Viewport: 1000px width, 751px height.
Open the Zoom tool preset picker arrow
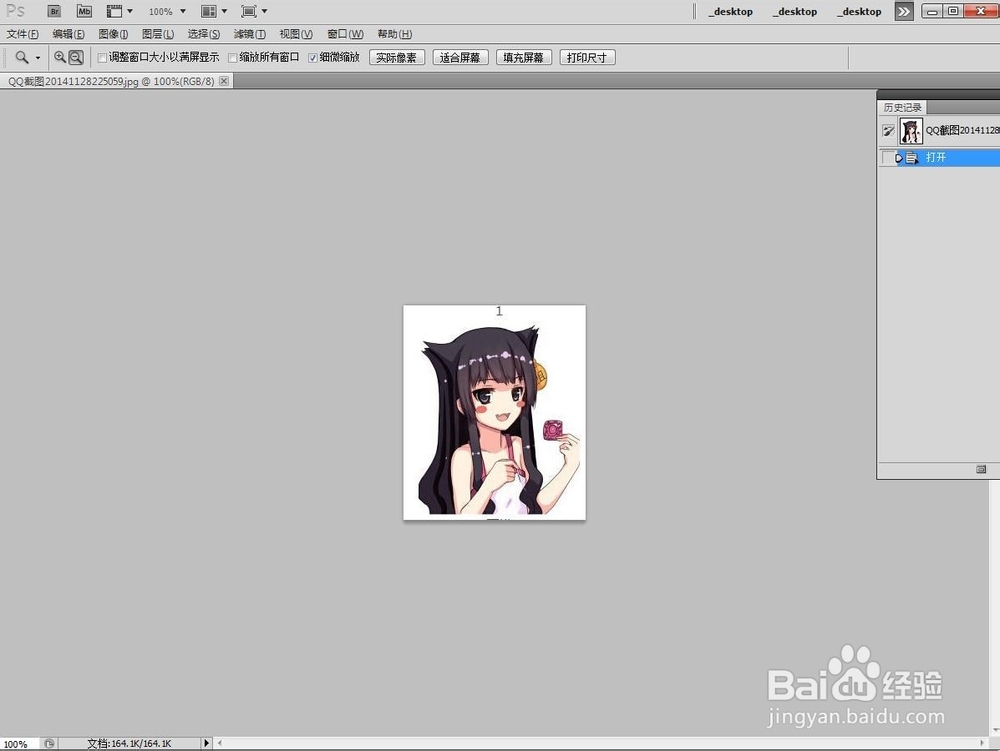click(38, 58)
